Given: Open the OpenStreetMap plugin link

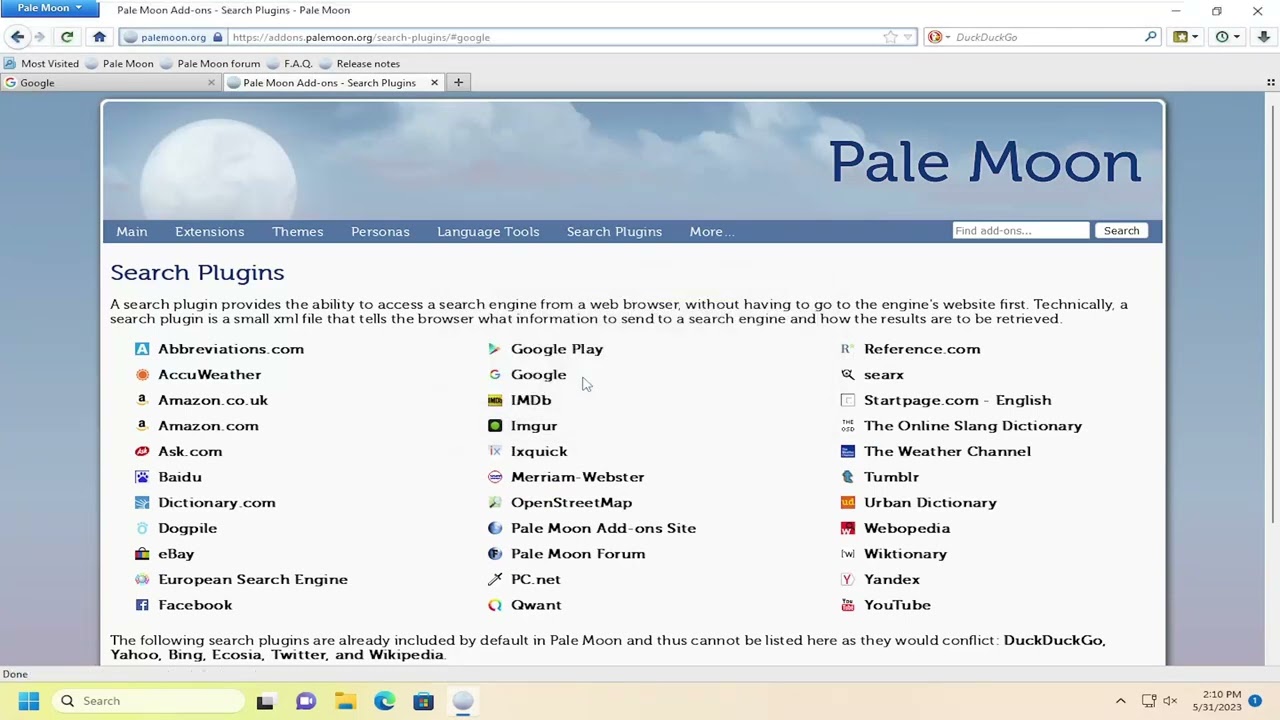Looking at the screenshot, I should pyautogui.click(x=571, y=503).
